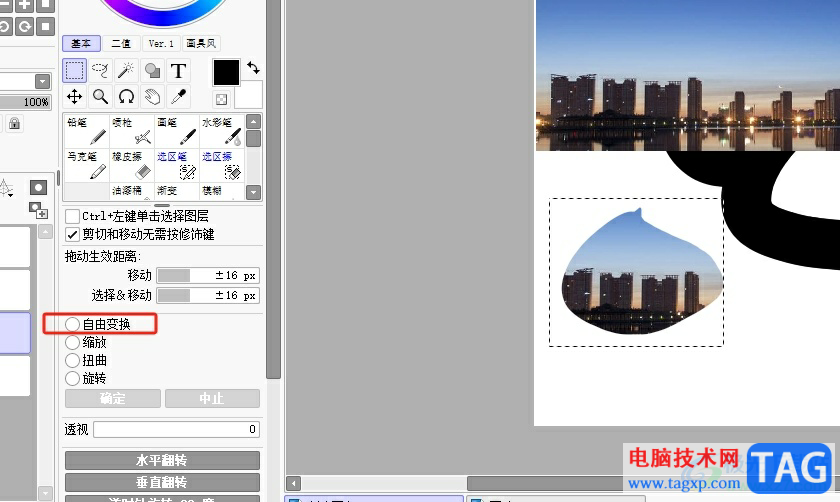
Task: Select the eyedropper tool
Action: pos(178,96)
